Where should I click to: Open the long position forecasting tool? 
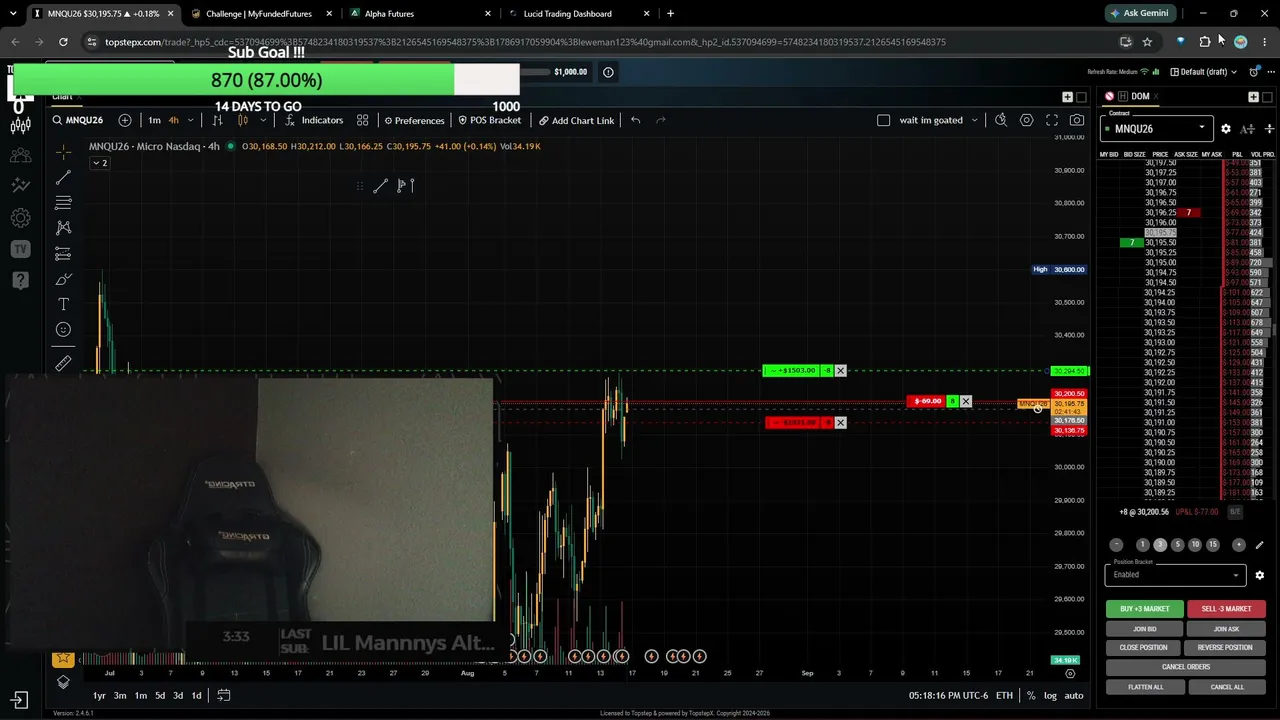pos(63,254)
